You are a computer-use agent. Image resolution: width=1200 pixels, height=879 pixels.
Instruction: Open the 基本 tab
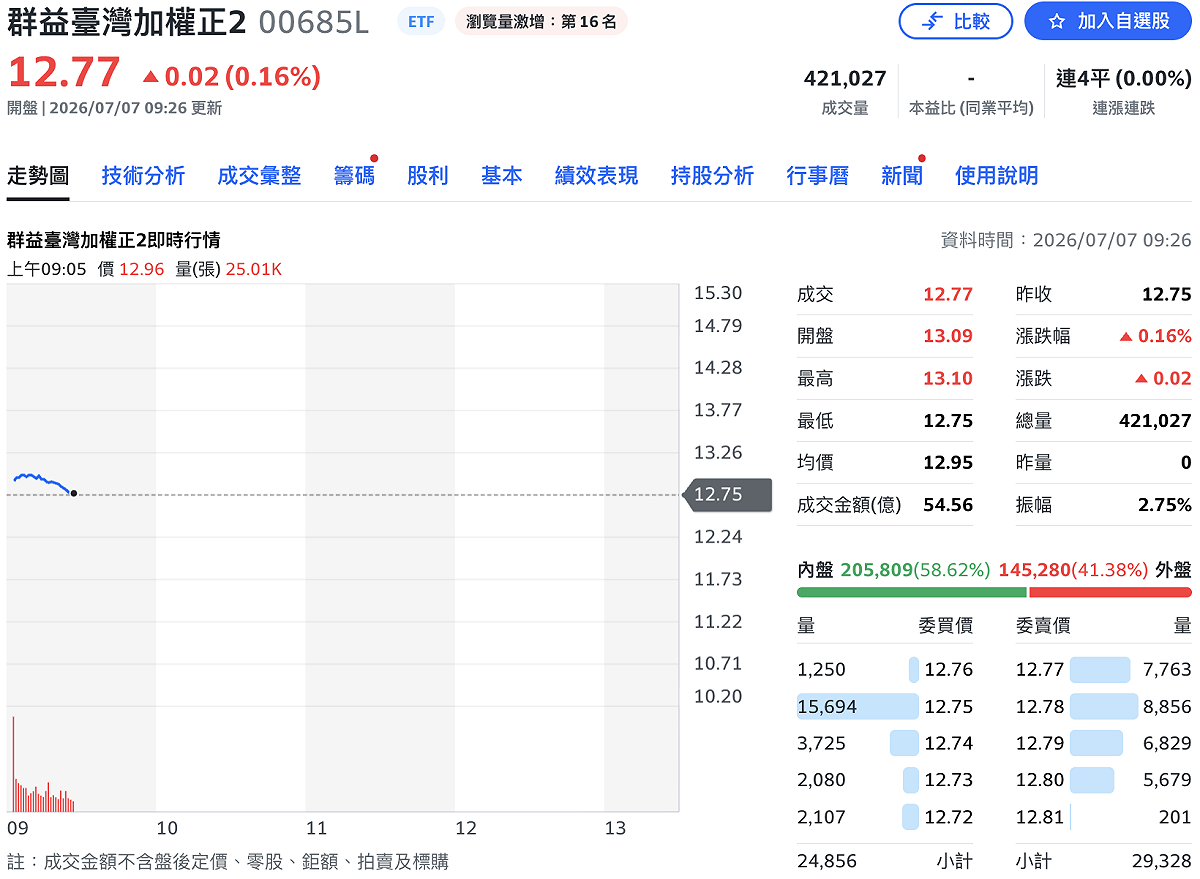click(502, 176)
